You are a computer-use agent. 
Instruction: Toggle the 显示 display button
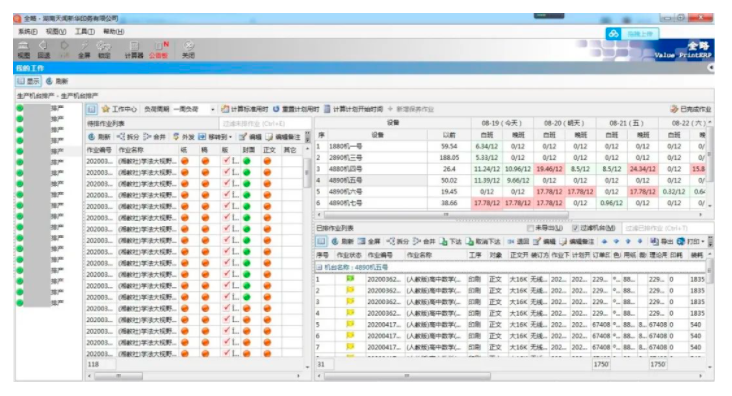pyautogui.click(x=28, y=81)
